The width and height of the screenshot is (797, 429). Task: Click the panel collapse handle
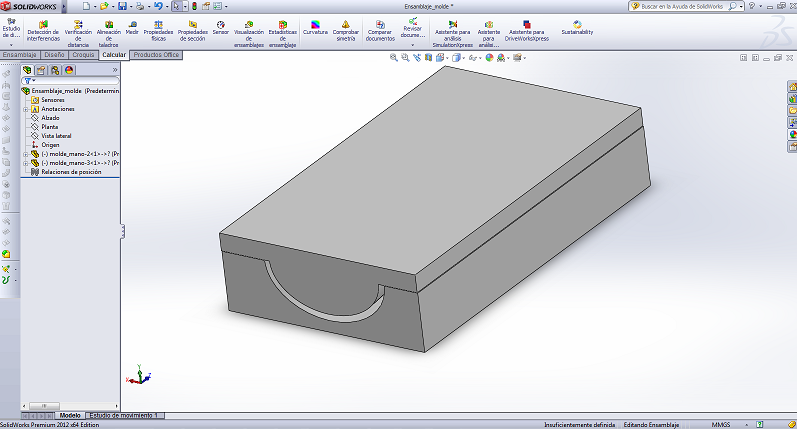[x=122, y=231]
